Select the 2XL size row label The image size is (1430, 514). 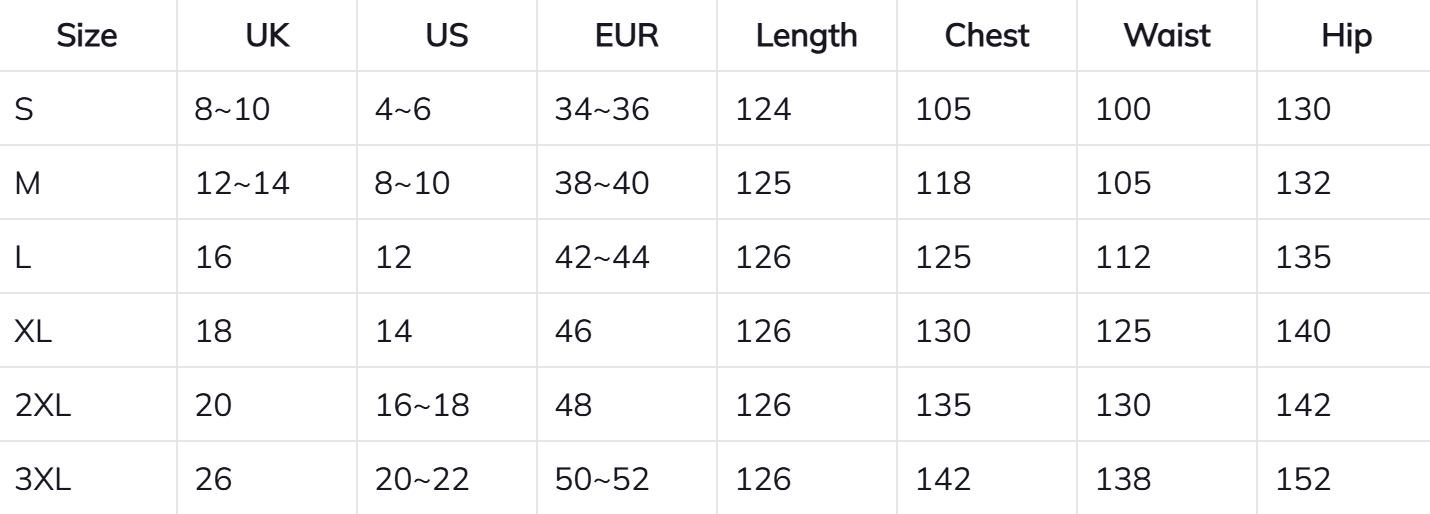[x=42, y=404]
